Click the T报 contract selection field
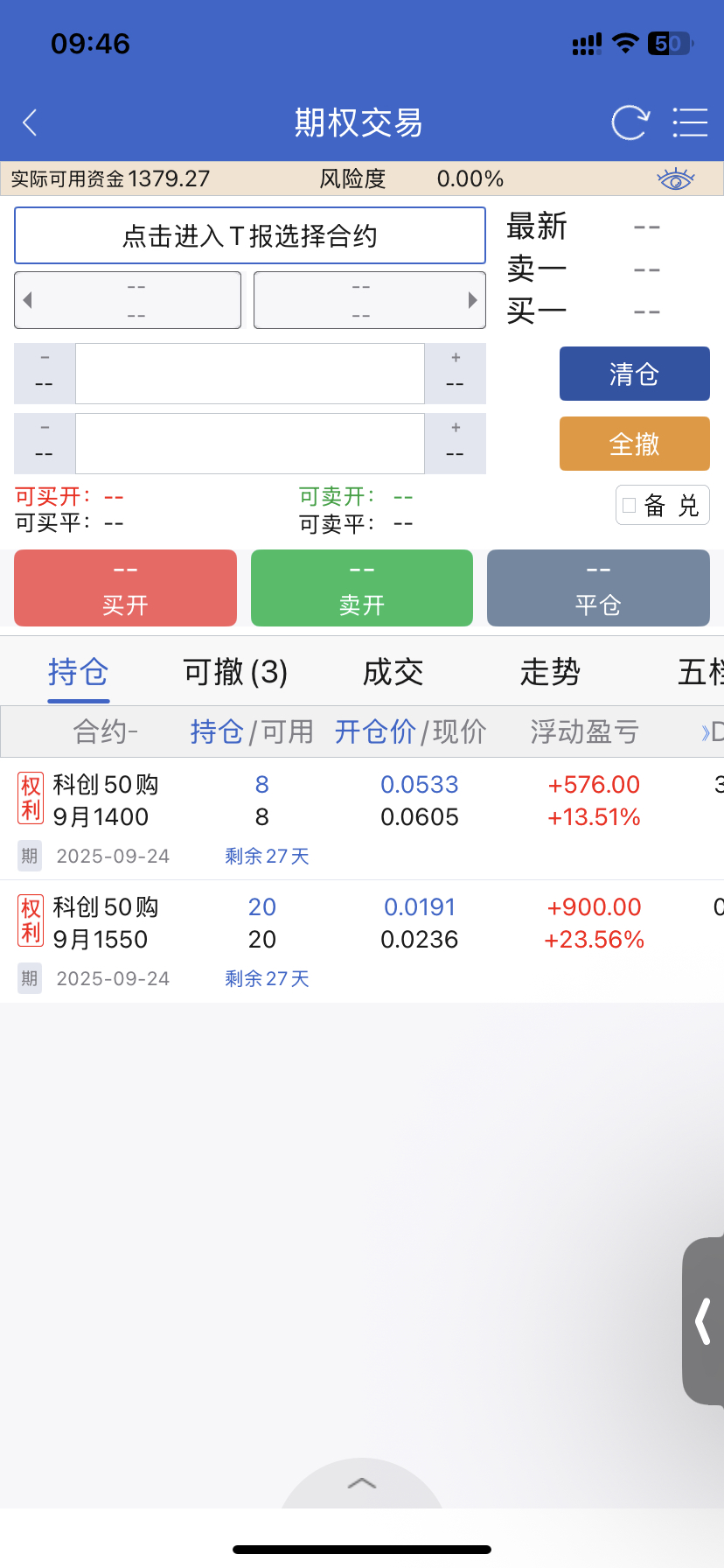This screenshot has width=724, height=1568. pos(250,235)
